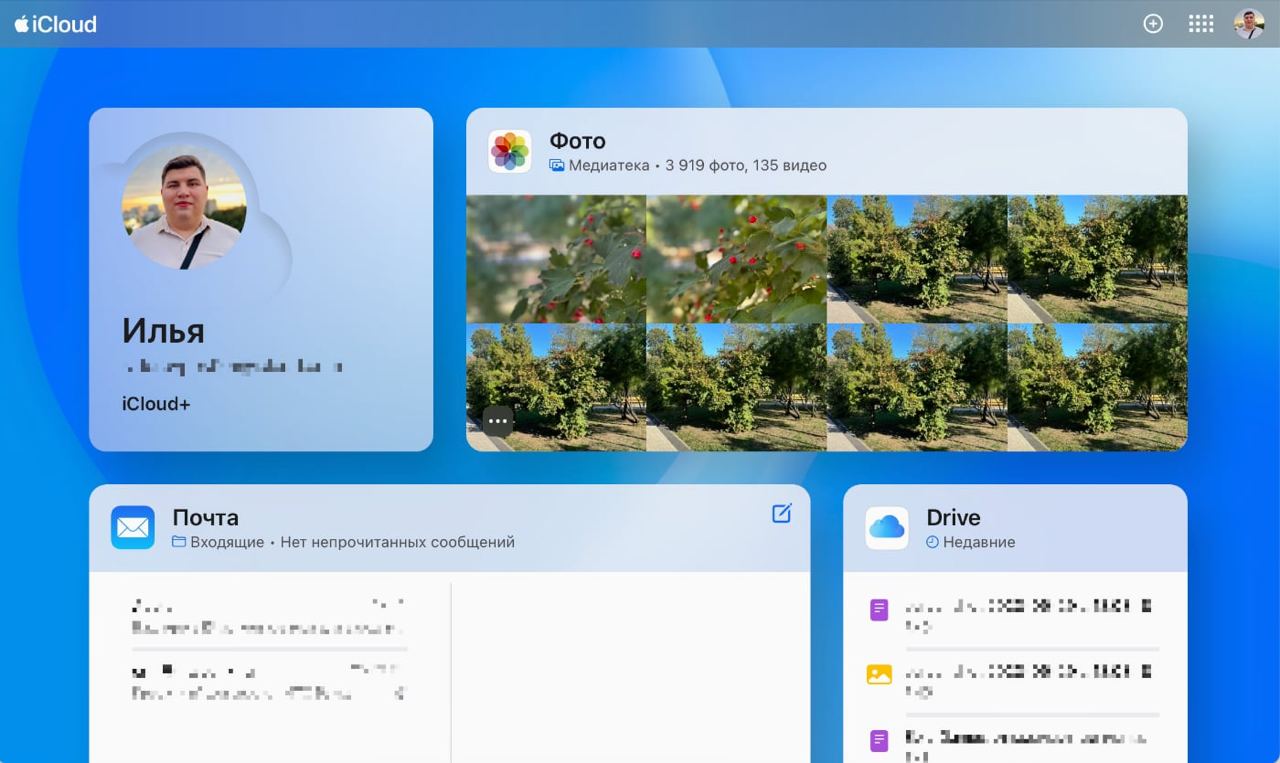Click the Почта tile title
This screenshot has width=1280, height=763.
[x=205, y=517]
